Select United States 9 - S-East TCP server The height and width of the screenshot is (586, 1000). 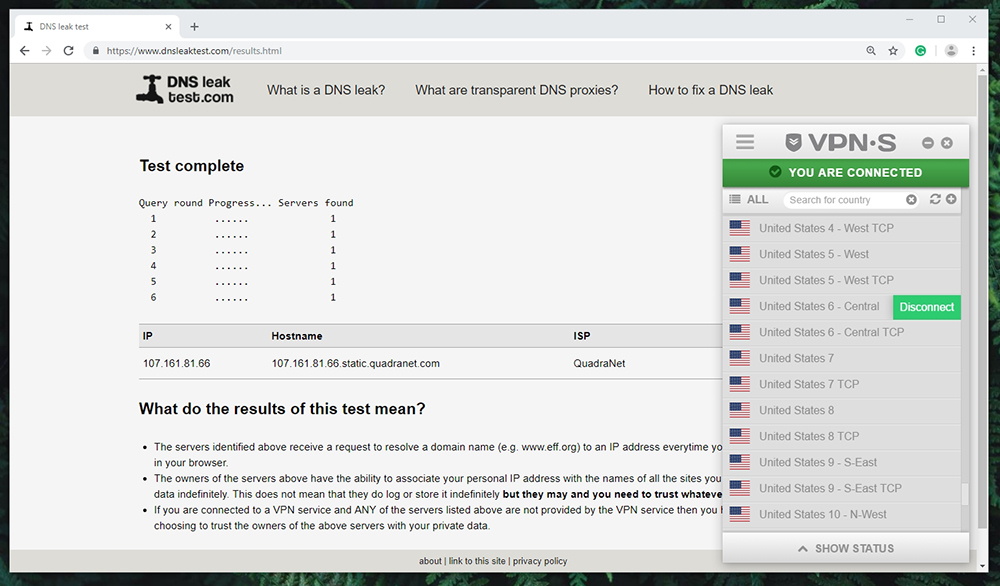tap(843, 488)
